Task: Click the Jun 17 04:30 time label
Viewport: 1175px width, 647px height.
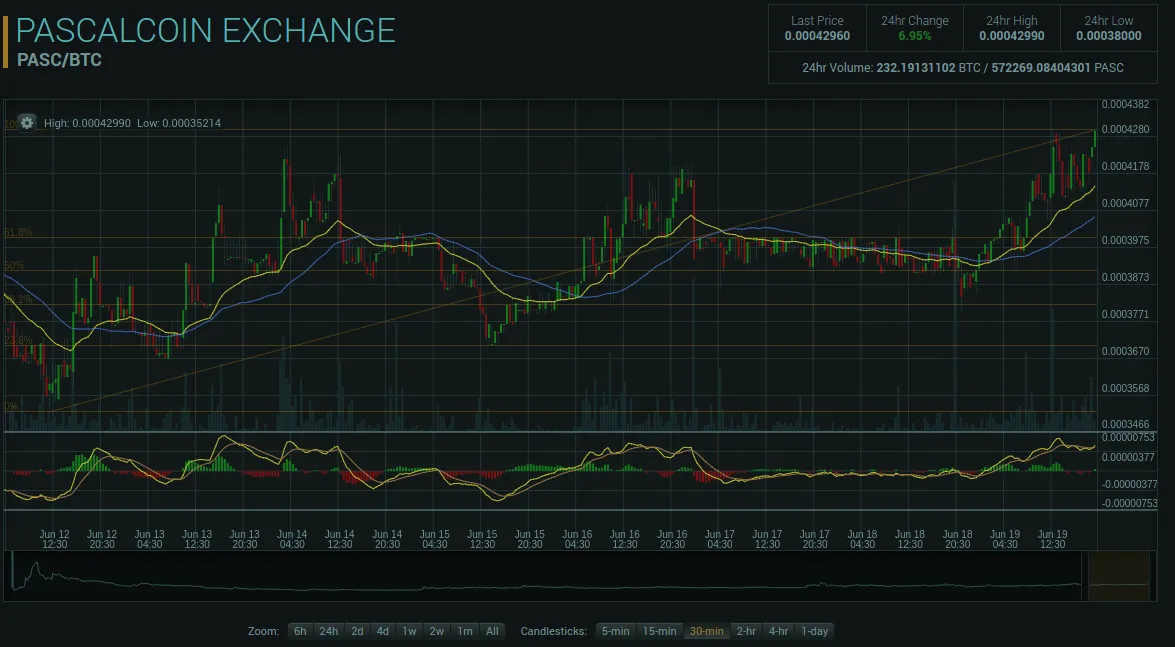Action: pos(719,539)
